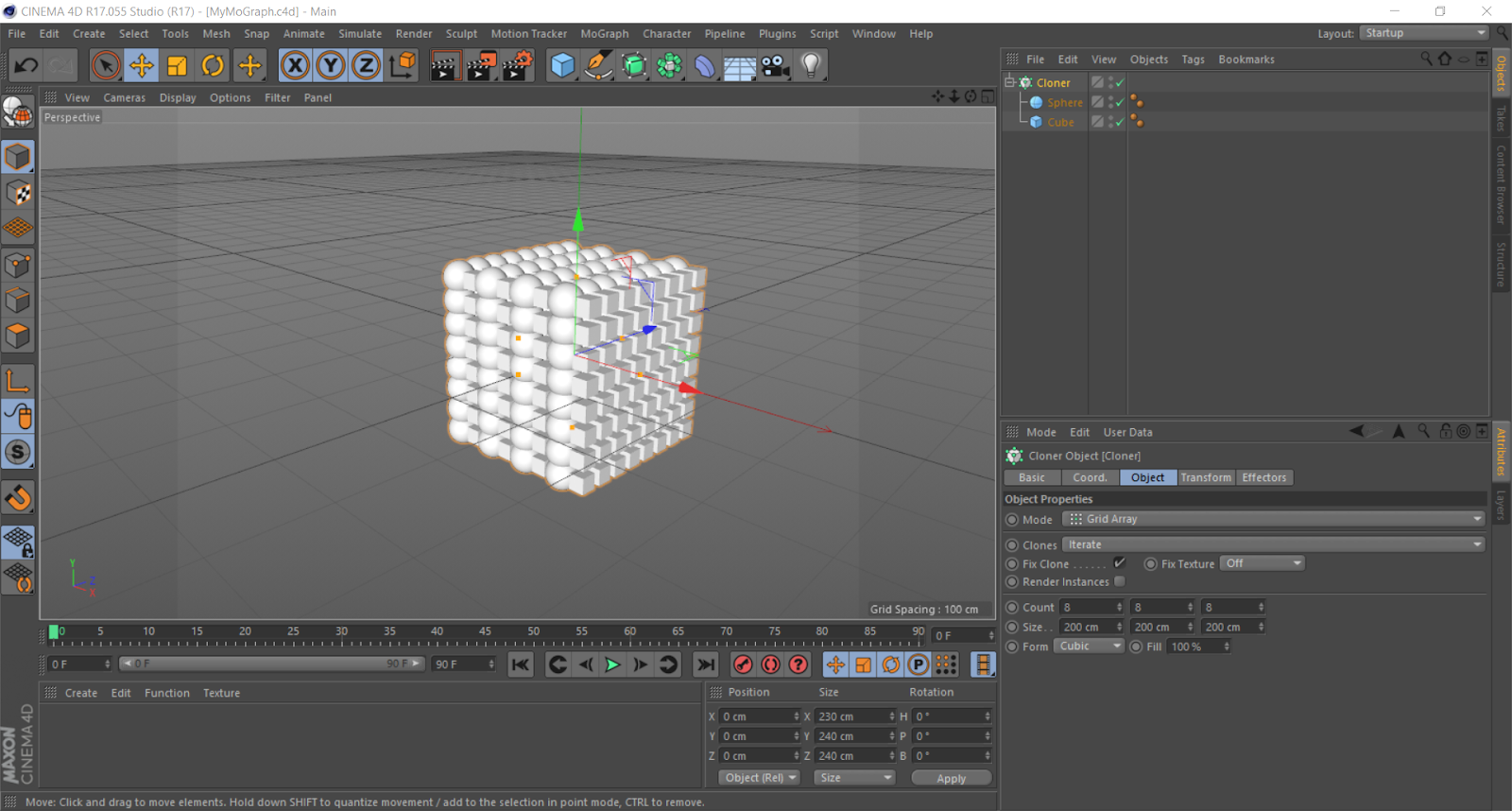Add a Floor environment object

tap(740, 65)
